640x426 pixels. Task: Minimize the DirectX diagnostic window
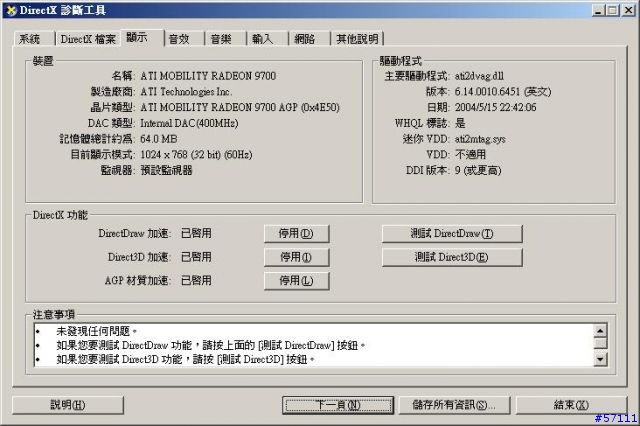(x=598, y=11)
